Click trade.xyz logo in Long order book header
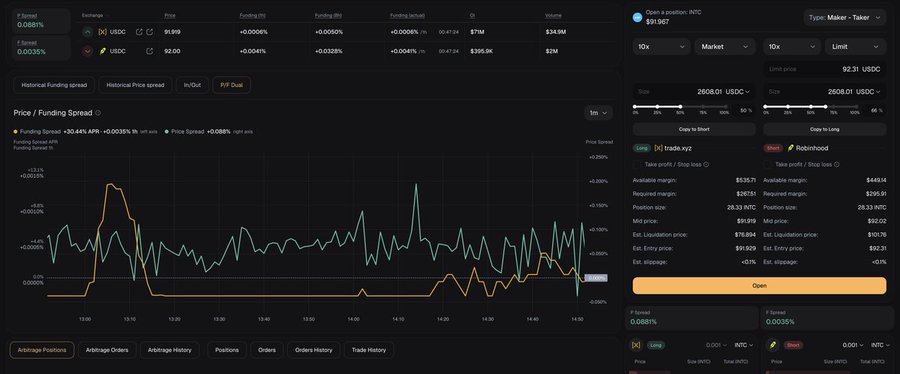This screenshot has width=900, height=374. [636, 345]
